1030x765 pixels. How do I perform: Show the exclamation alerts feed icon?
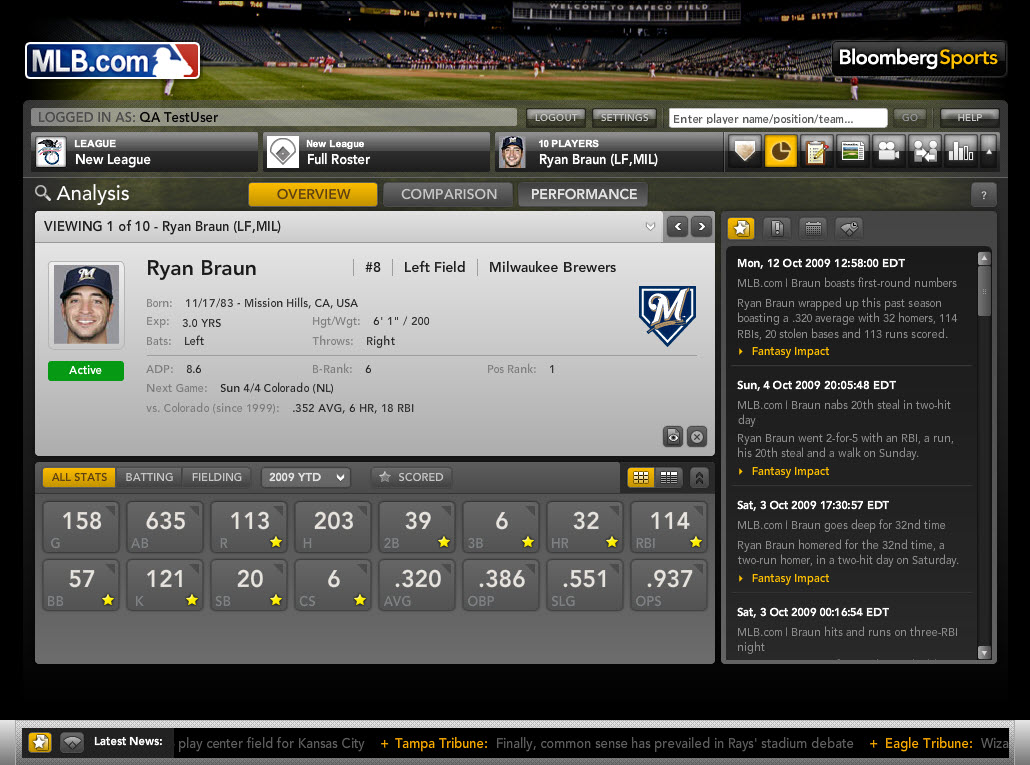(x=777, y=229)
